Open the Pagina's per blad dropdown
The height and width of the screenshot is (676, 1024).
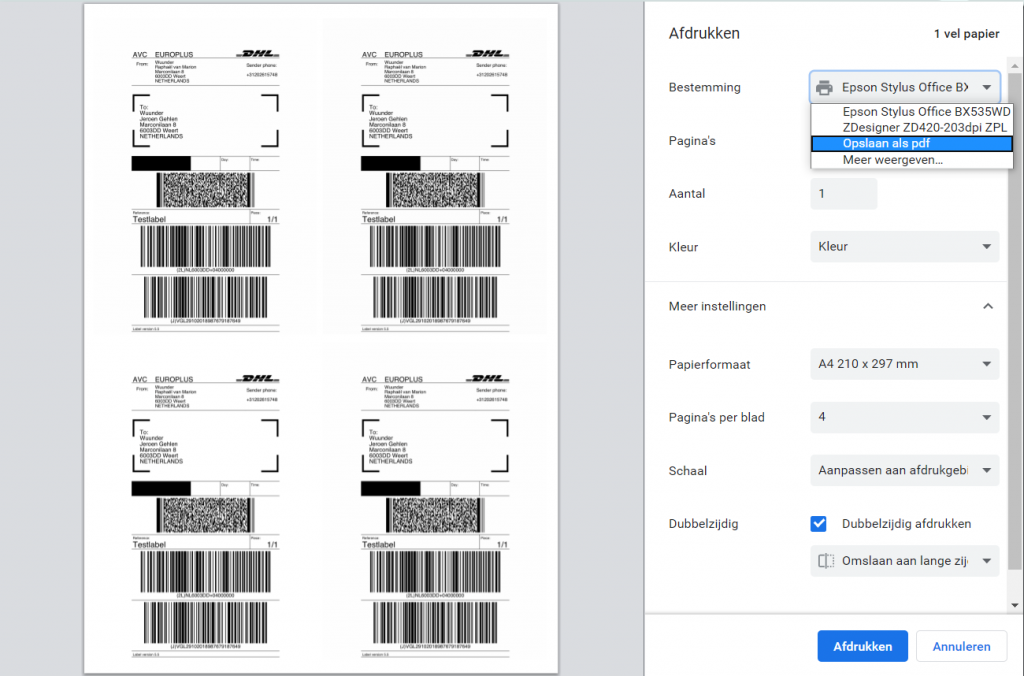coord(904,417)
